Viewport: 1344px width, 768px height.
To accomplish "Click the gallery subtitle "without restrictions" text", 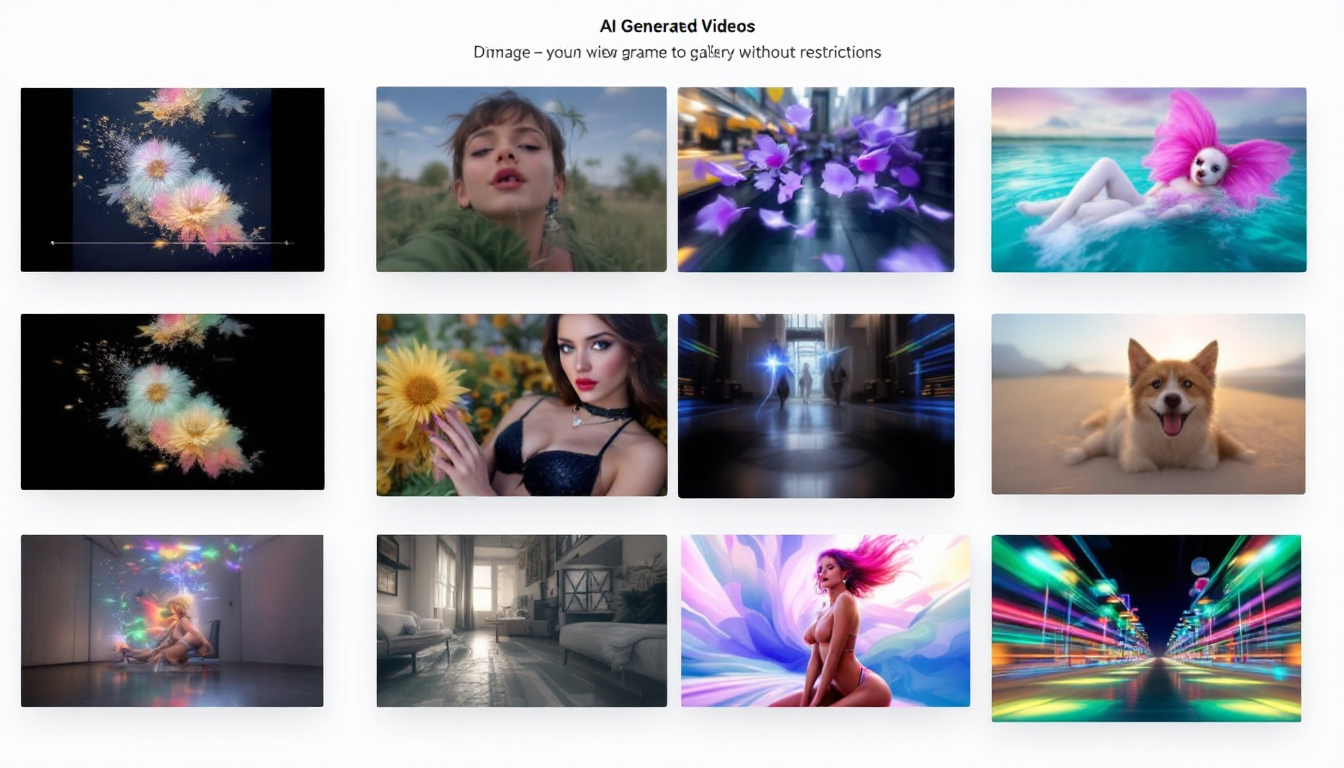I will [812, 52].
